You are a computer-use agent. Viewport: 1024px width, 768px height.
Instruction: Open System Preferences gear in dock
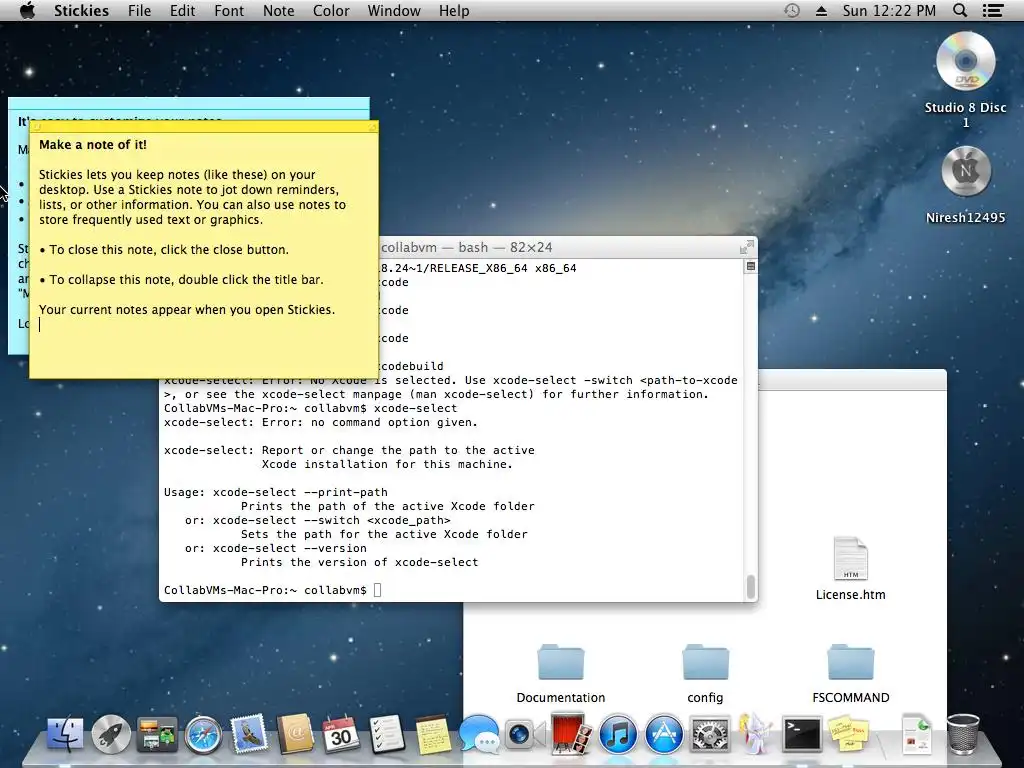(x=709, y=733)
